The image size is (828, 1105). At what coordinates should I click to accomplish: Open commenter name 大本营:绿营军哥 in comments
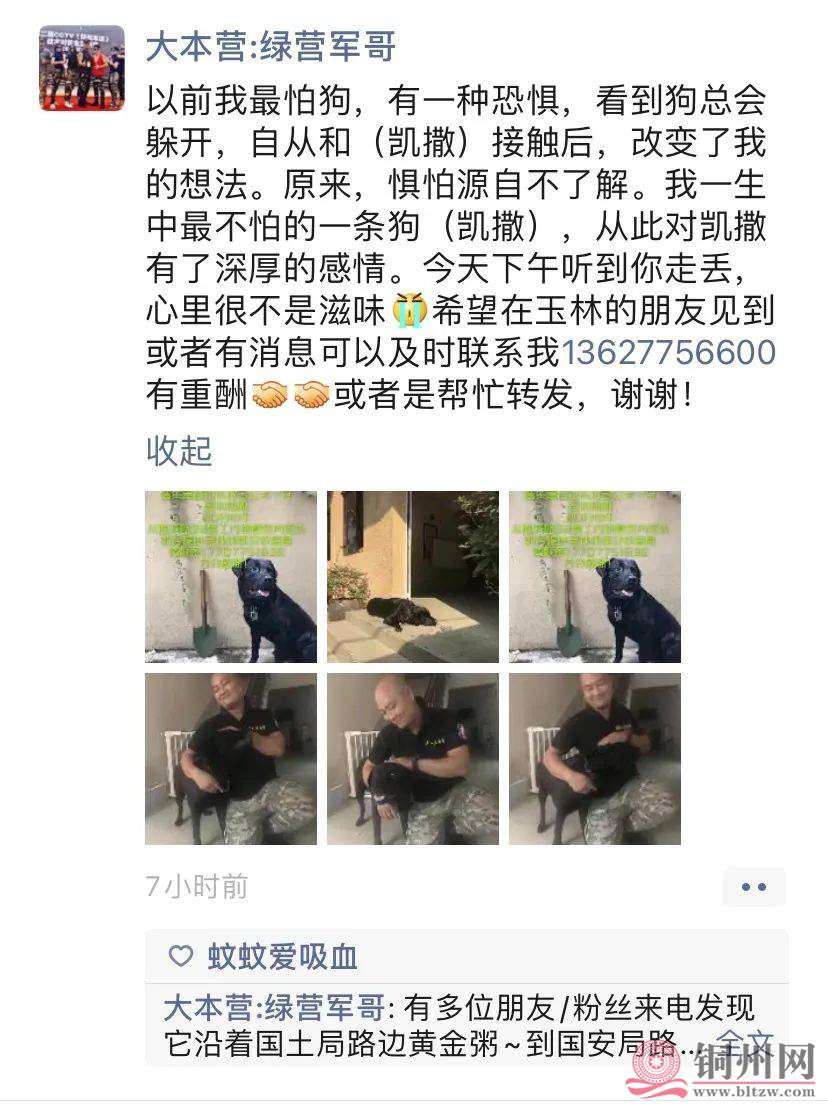point(275,1008)
